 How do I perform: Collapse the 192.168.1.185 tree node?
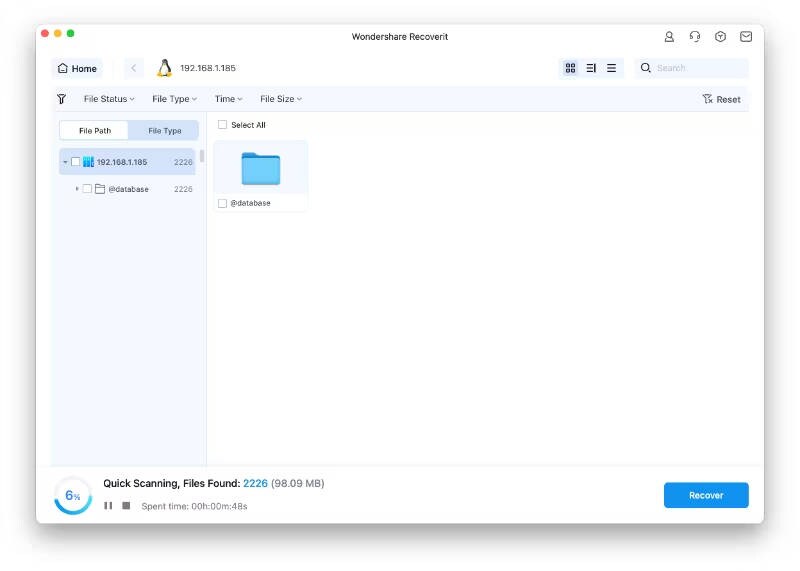(x=65, y=162)
